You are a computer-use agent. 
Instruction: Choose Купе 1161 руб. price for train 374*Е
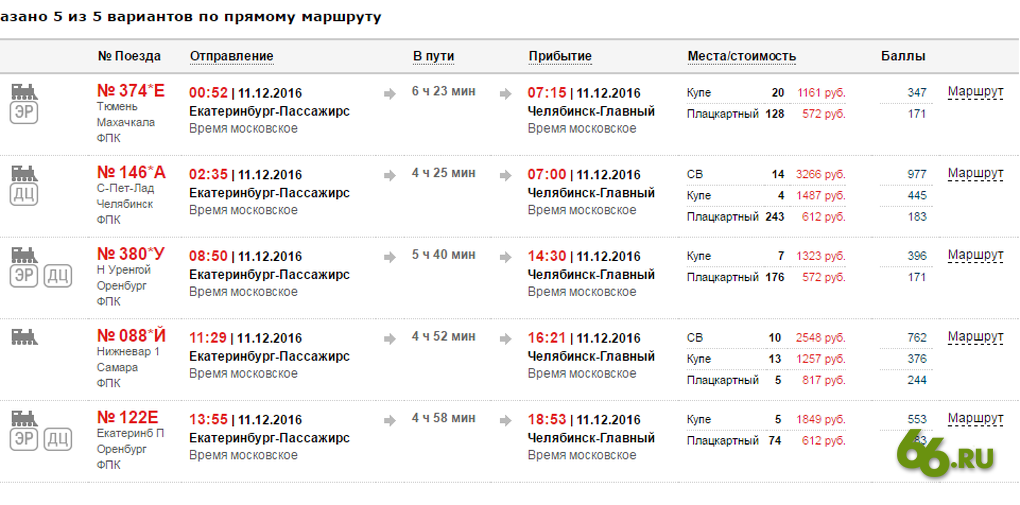pos(822,93)
